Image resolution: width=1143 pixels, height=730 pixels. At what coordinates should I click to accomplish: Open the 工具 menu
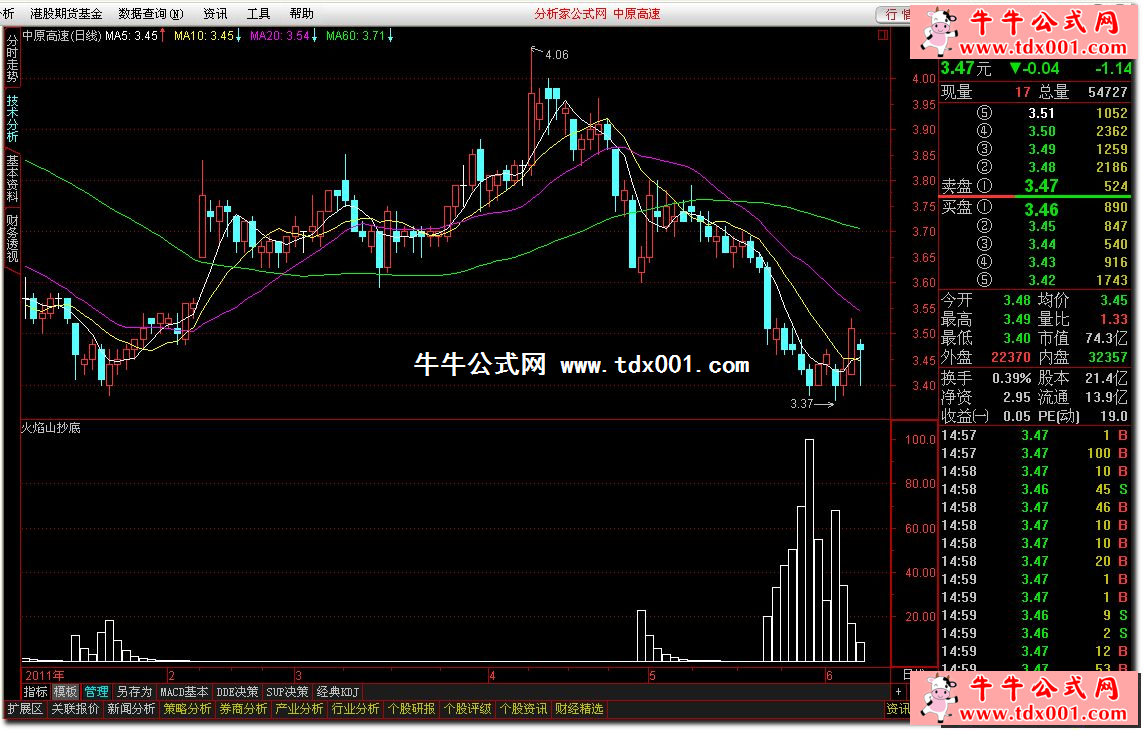pyautogui.click(x=258, y=14)
